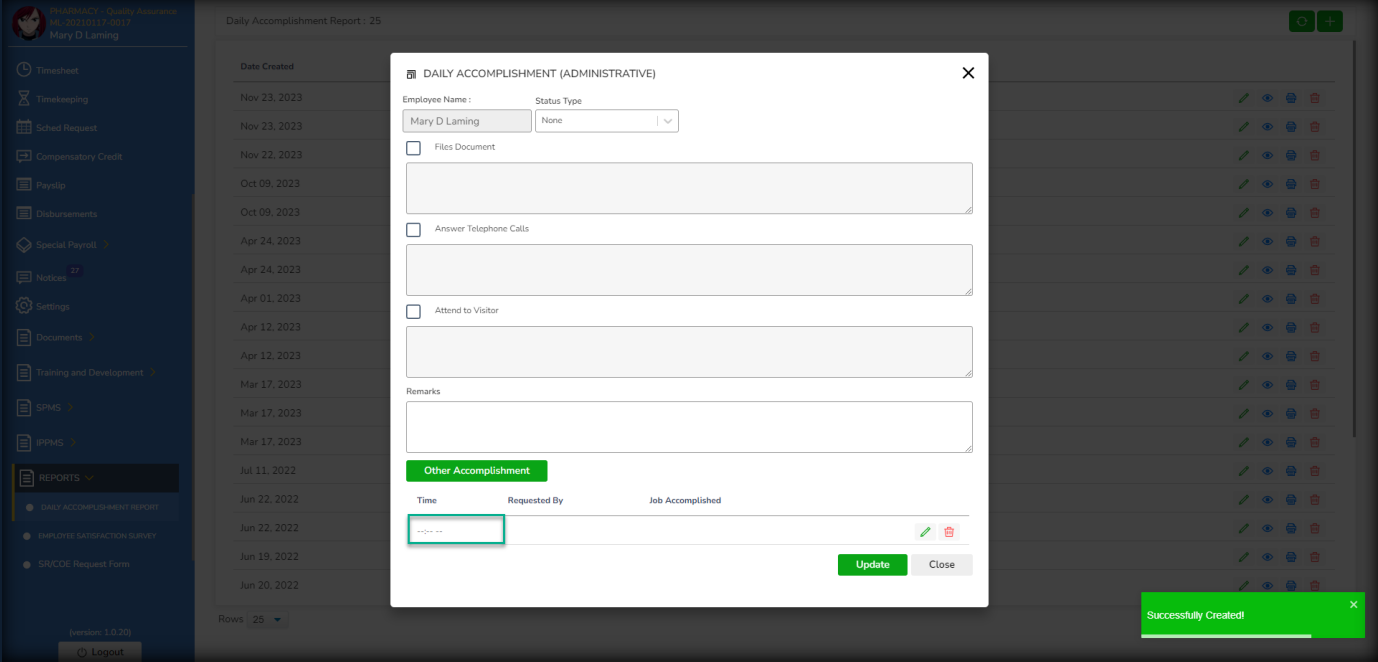Click the green plus add-report button
This screenshot has height=662, width=1378.
(1329, 21)
